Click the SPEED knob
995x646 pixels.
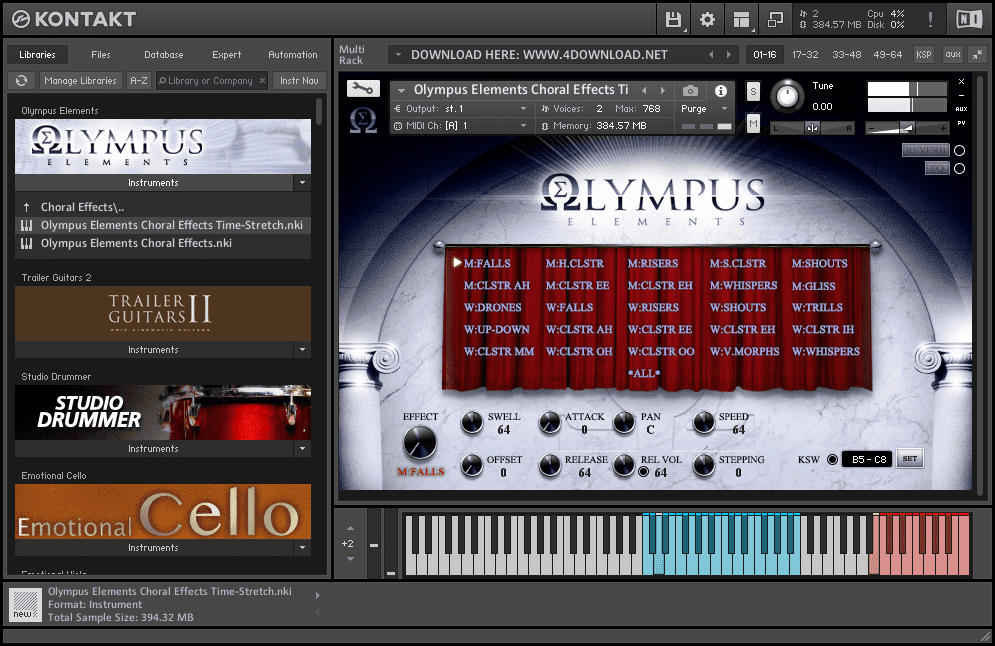click(x=703, y=422)
